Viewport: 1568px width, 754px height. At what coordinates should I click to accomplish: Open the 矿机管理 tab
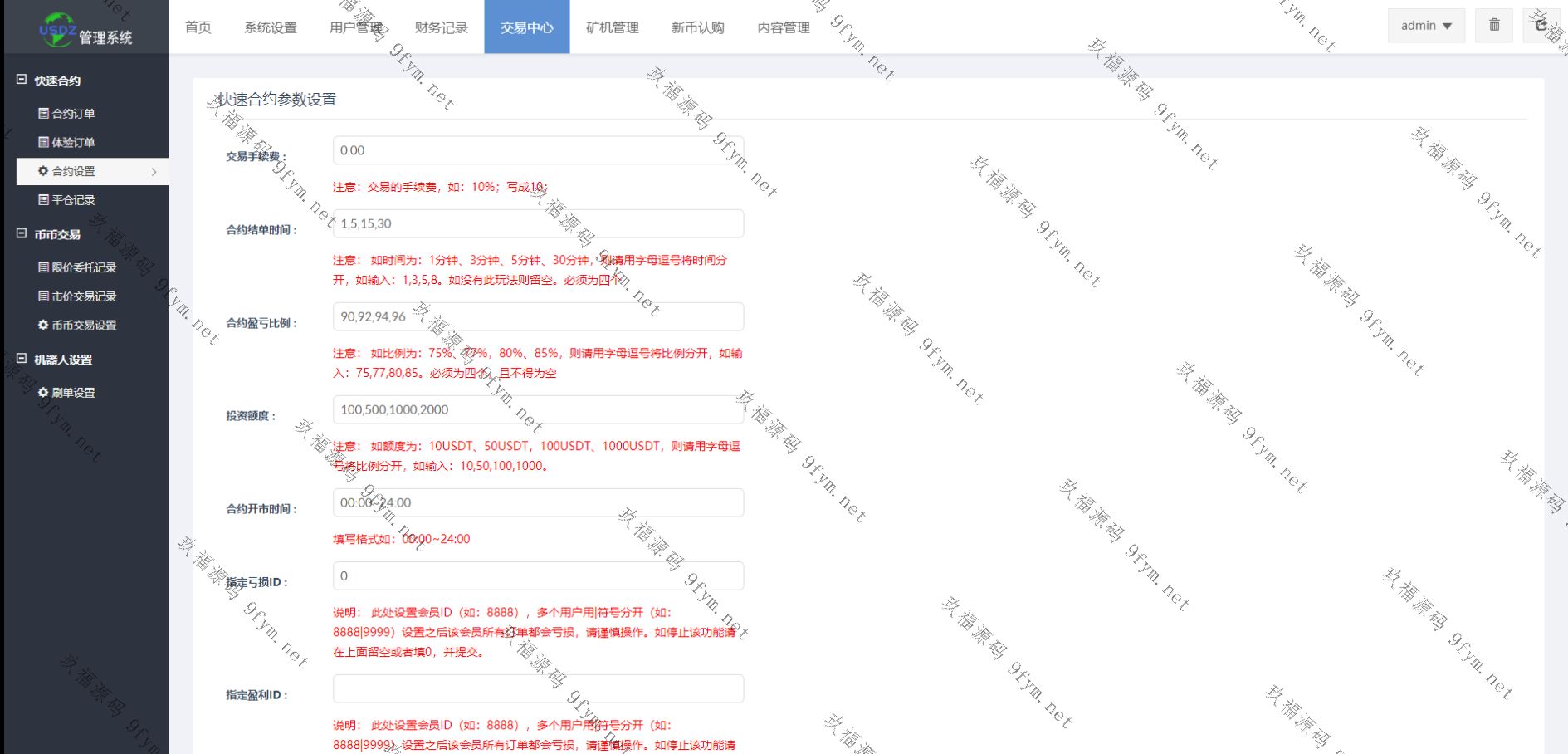tap(613, 27)
